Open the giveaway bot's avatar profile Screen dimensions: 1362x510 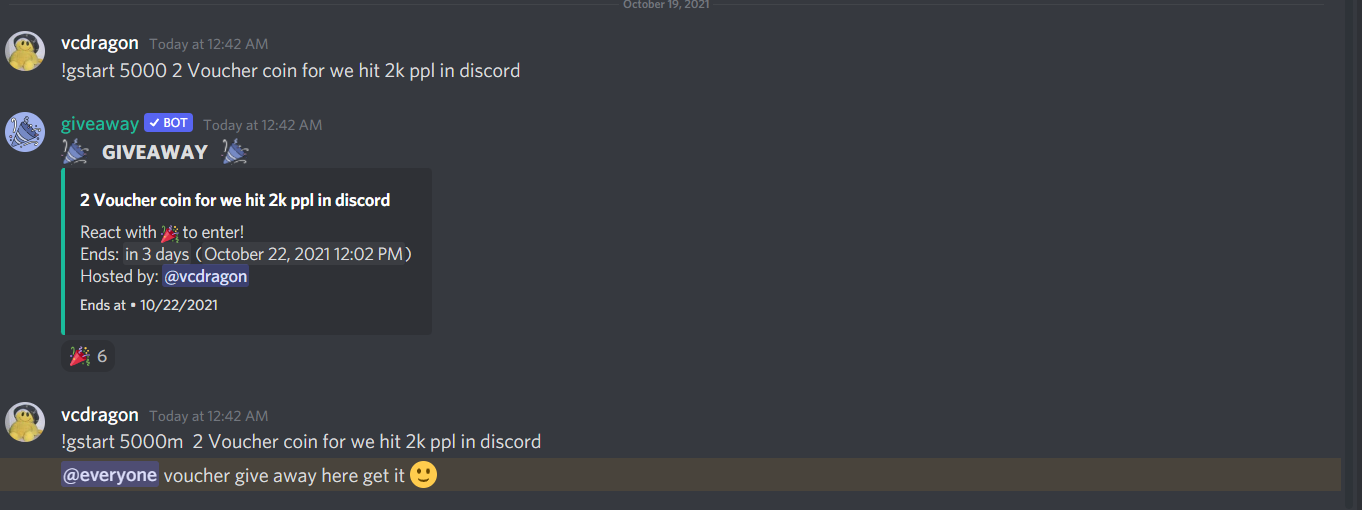coord(25,132)
